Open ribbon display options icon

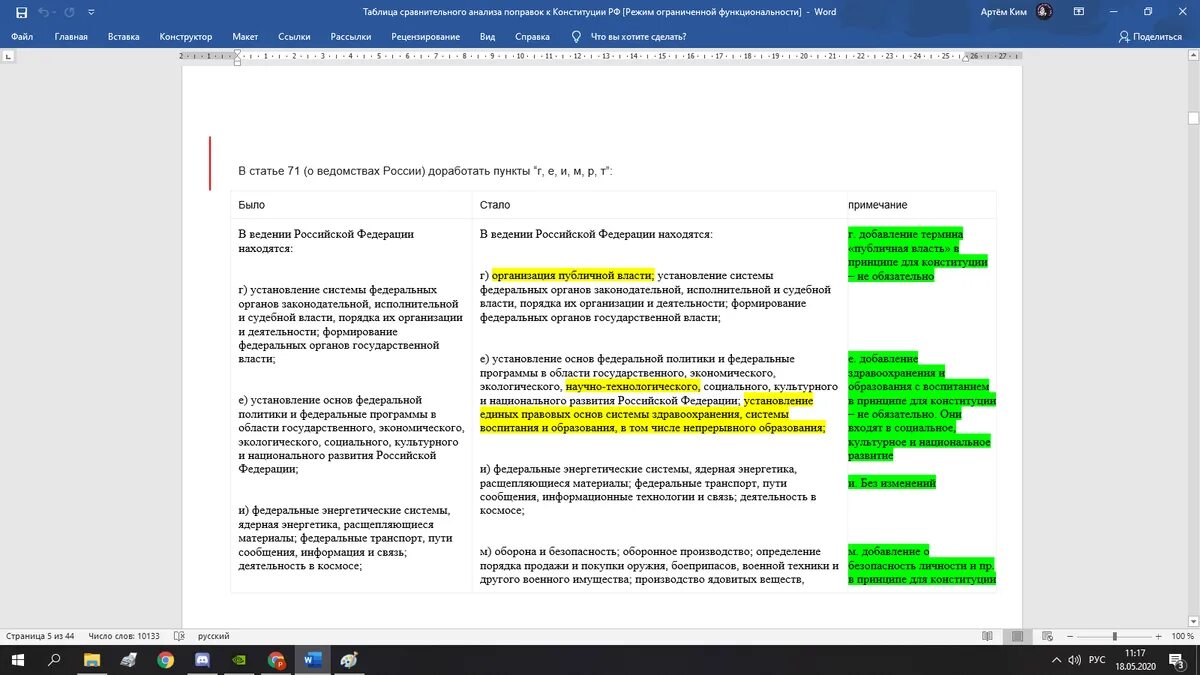point(1078,11)
